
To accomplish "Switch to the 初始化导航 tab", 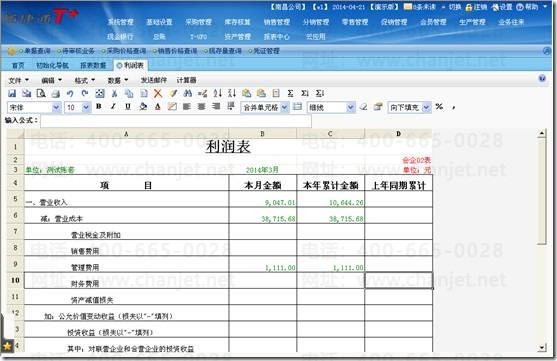I will pyautogui.click(x=53, y=65).
